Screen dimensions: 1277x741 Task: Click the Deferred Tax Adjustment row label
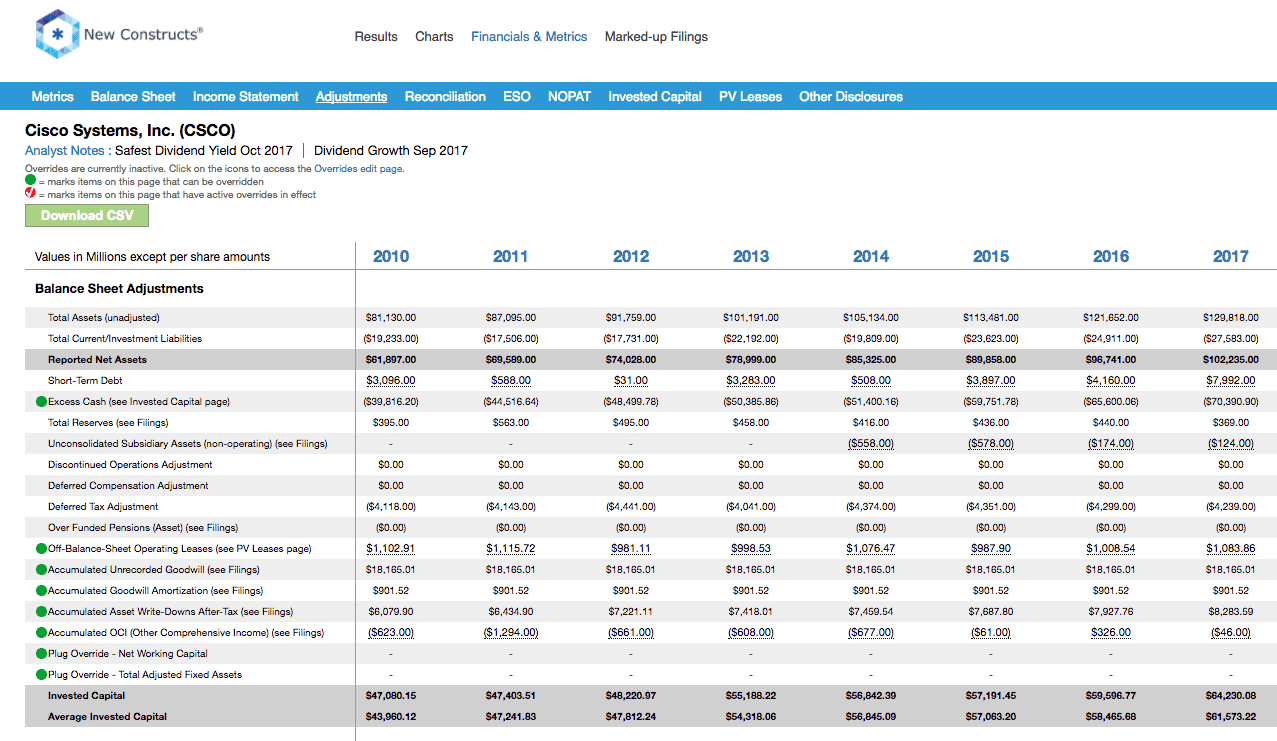point(103,507)
